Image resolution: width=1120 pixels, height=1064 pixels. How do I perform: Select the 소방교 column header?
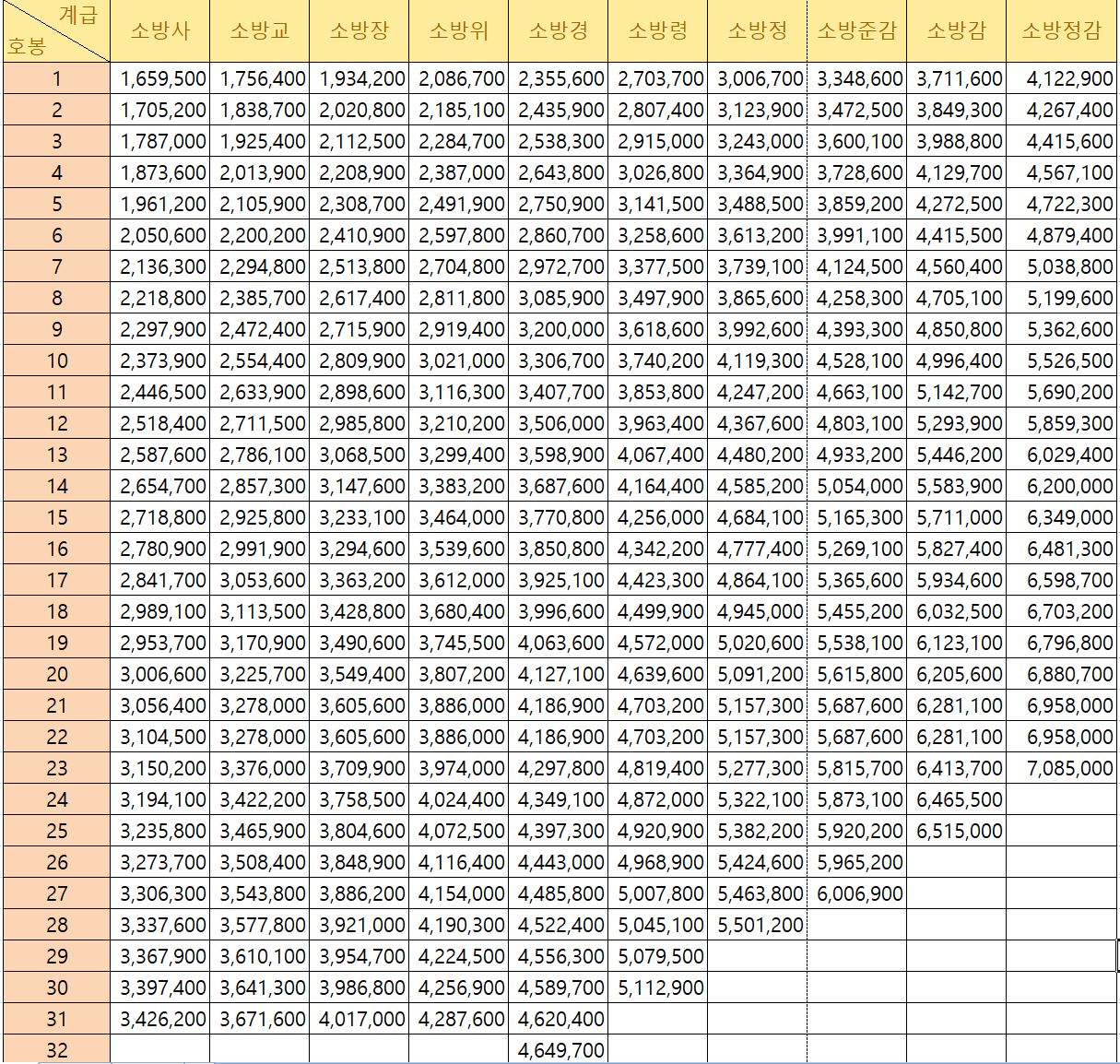pos(260,31)
